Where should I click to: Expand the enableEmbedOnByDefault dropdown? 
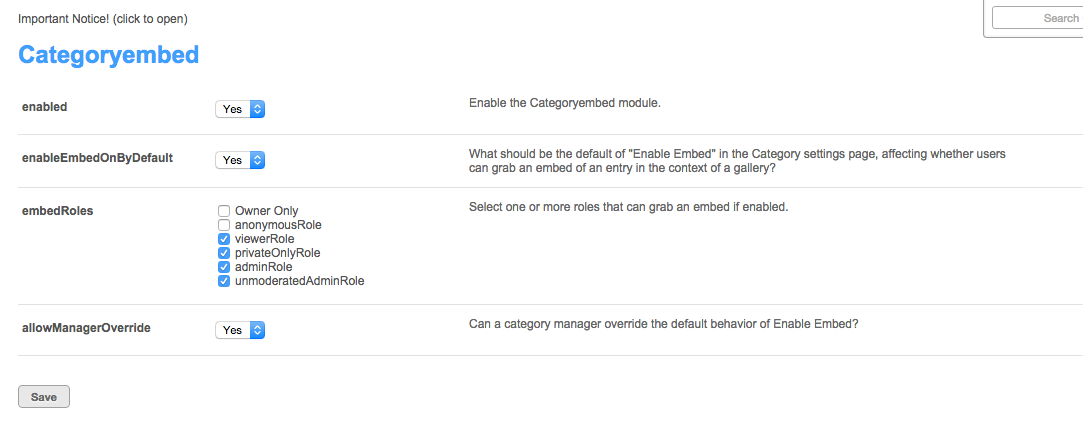coord(240,160)
